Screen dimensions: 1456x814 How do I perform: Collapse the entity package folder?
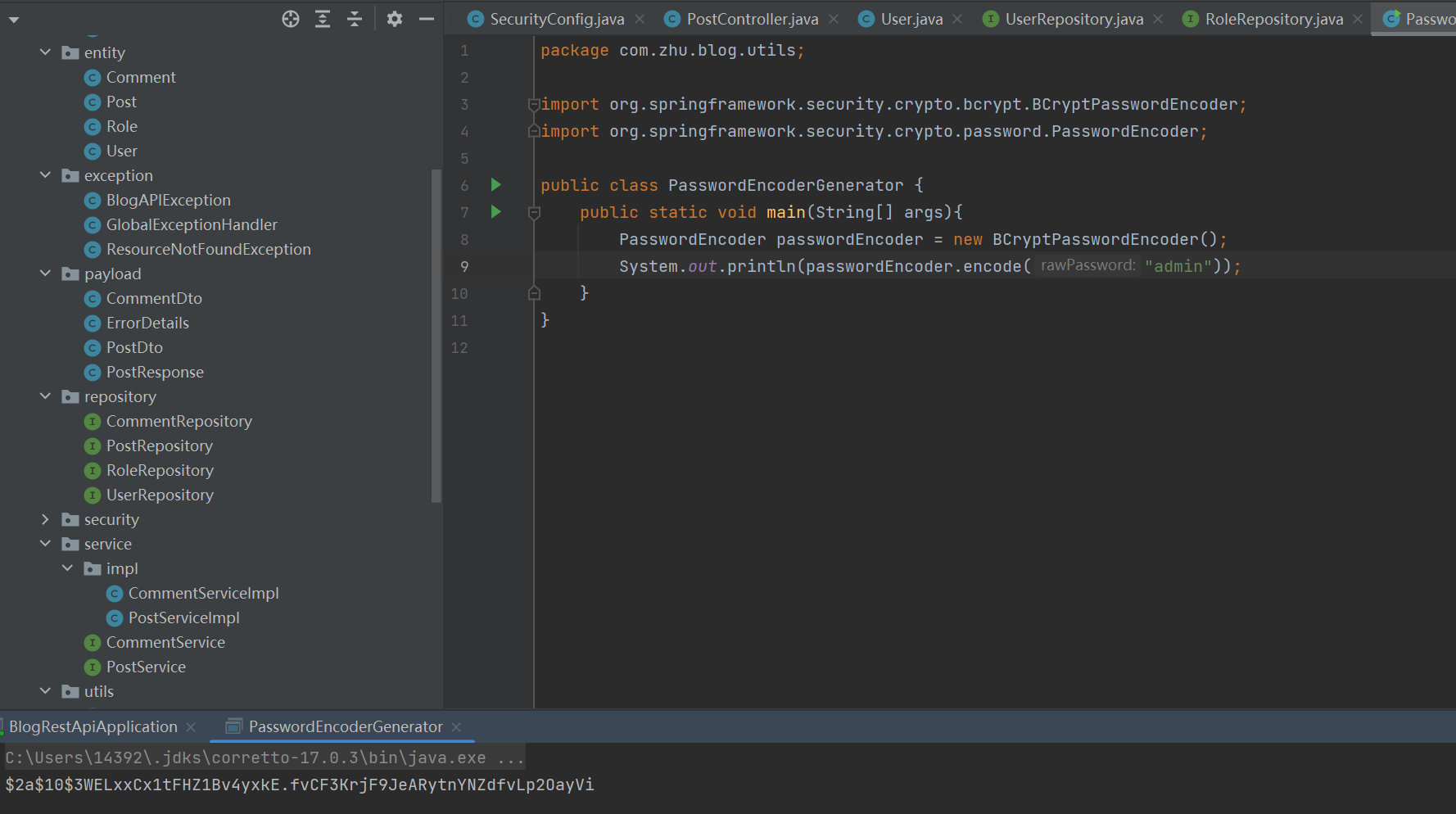[x=45, y=52]
